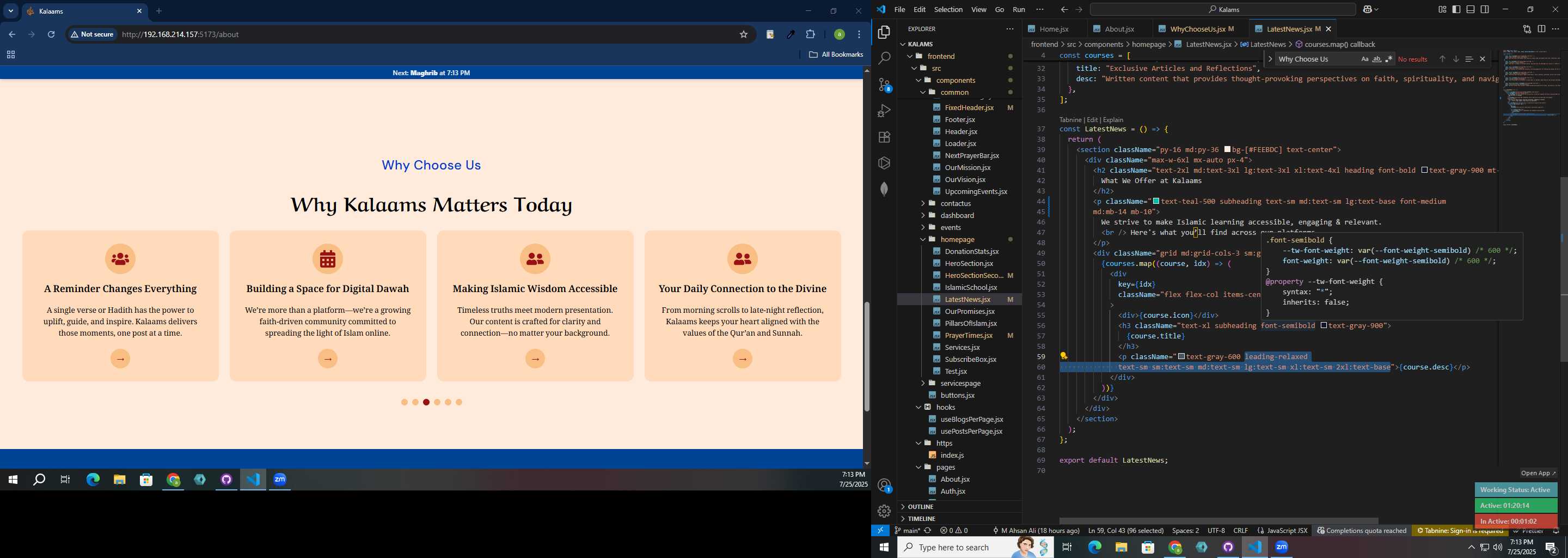The image size is (1568, 558).
Task: Toggle Match Whole Word in find widget
Action: [x=1377, y=59]
